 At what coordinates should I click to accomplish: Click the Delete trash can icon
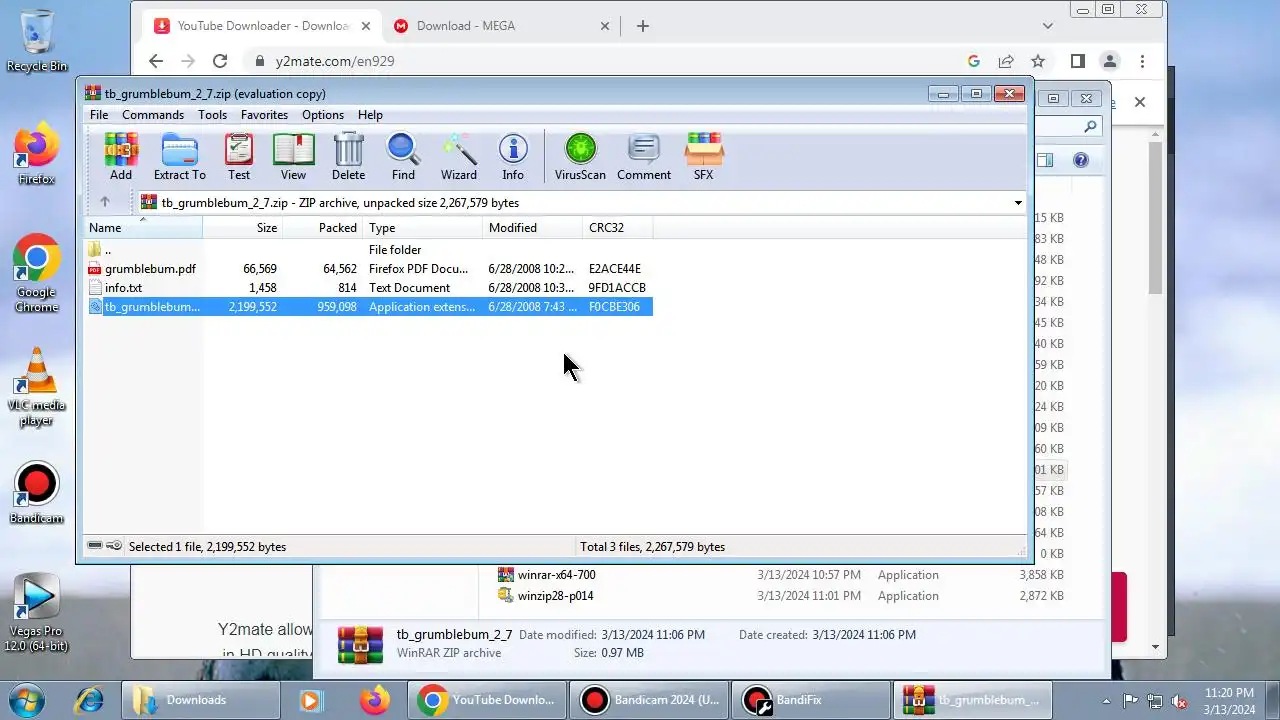348,157
